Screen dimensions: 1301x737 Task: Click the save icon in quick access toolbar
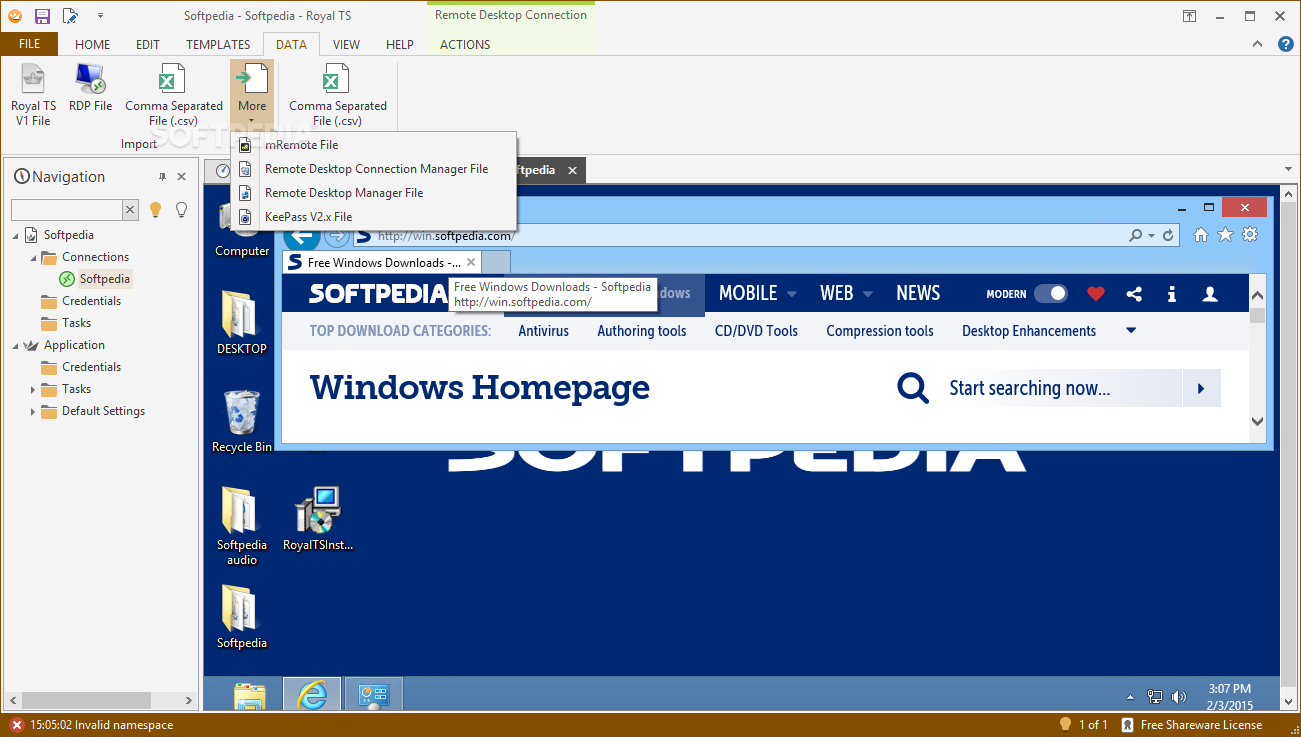pyautogui.click(x=42, y=16)
